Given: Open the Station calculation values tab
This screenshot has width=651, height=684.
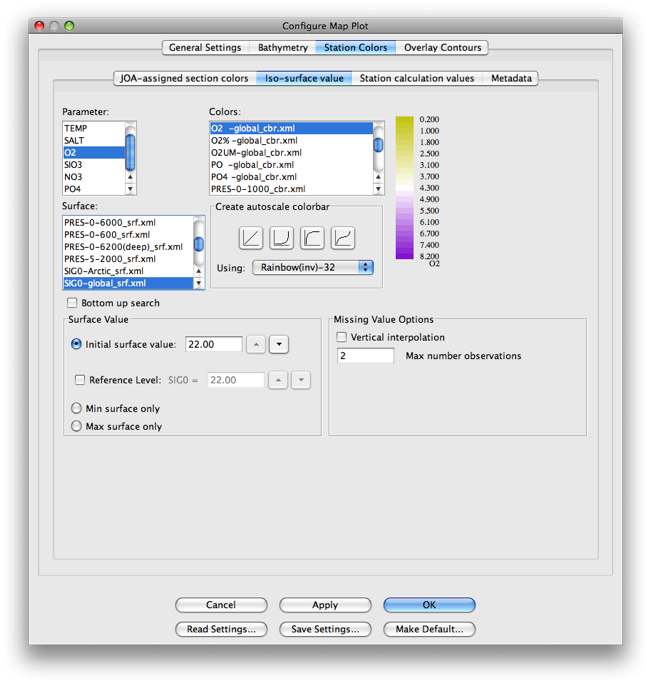Looking at the screenshot, I should click(417, 78).
